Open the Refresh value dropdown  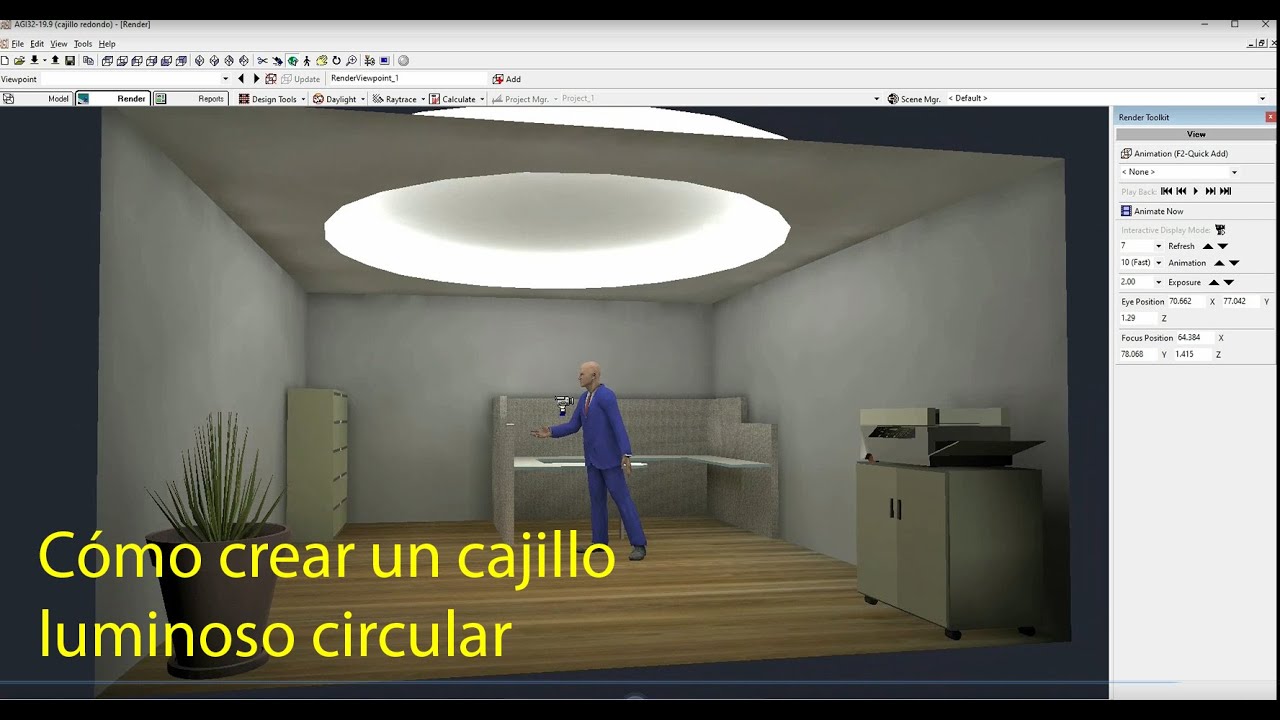coord(1158,246)
